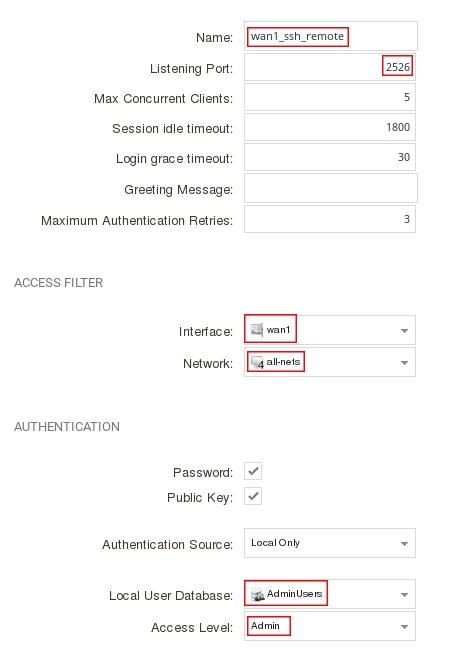This screenshot has width=449, height=652.
Task: Click the empty Greeting Message field
Action: click(331, 188)
